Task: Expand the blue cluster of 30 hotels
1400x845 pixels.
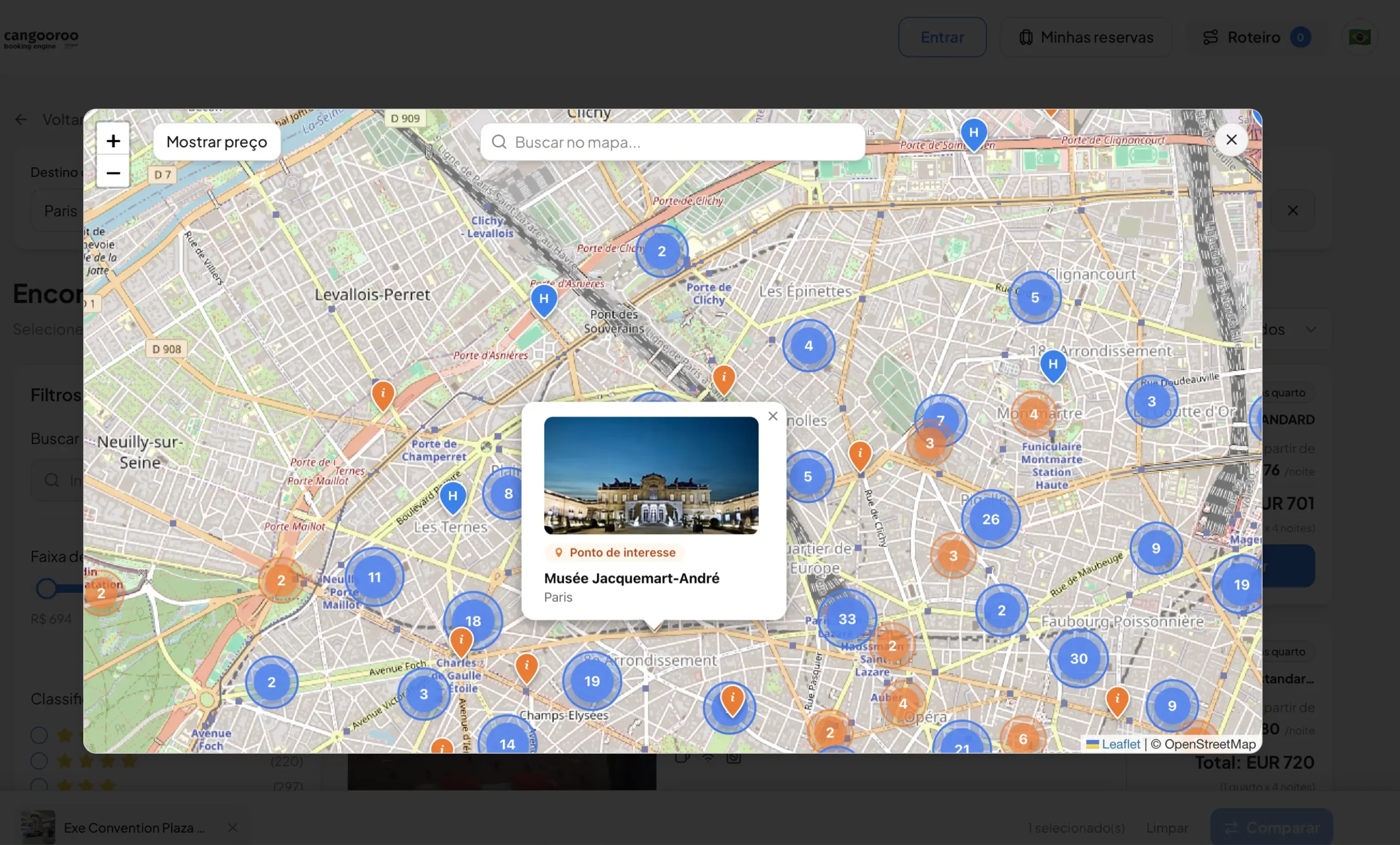Action: click(1078, 658)
